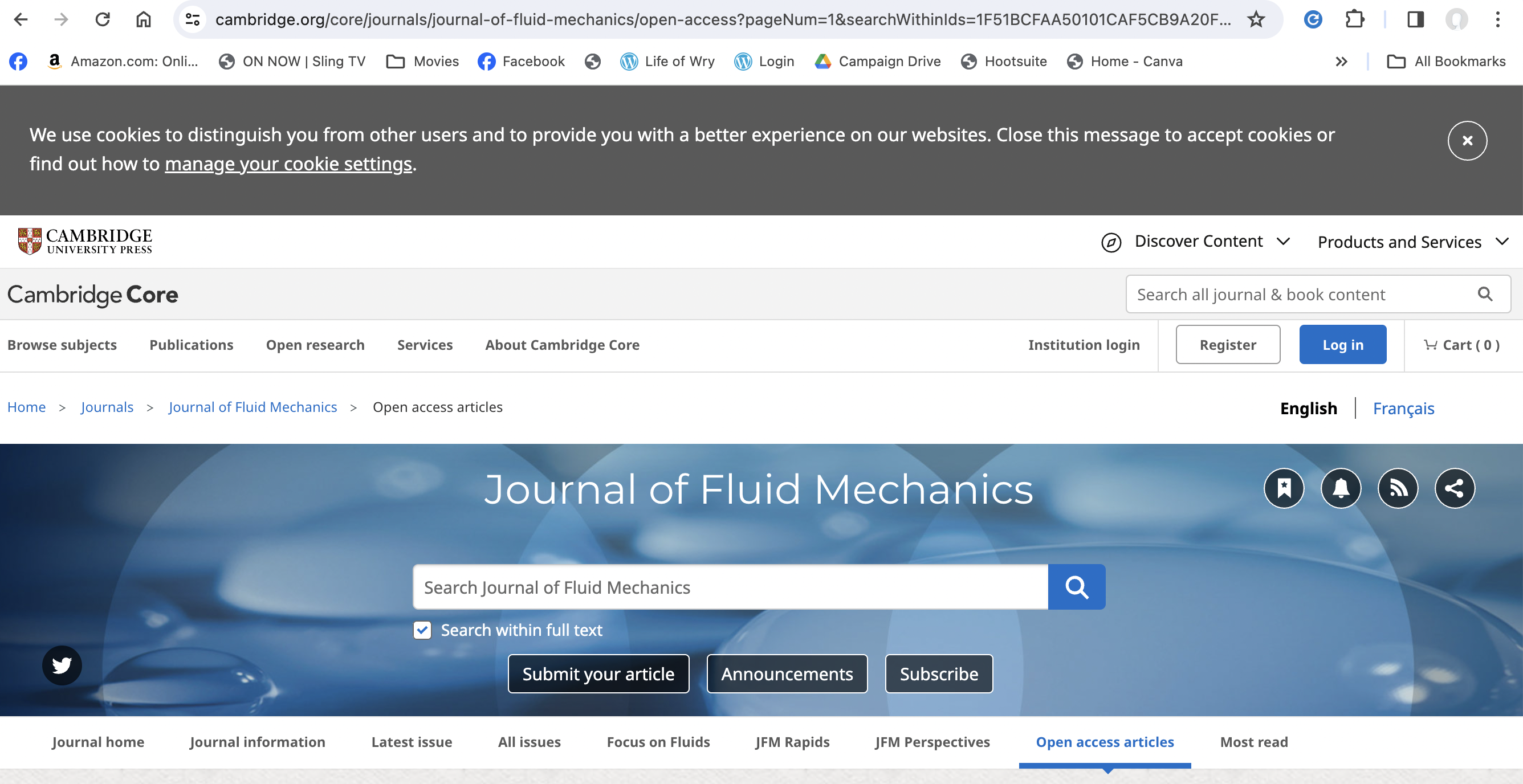Click the share icon in banner
The image size is (1523, 784).
[x=1455, y=488]
